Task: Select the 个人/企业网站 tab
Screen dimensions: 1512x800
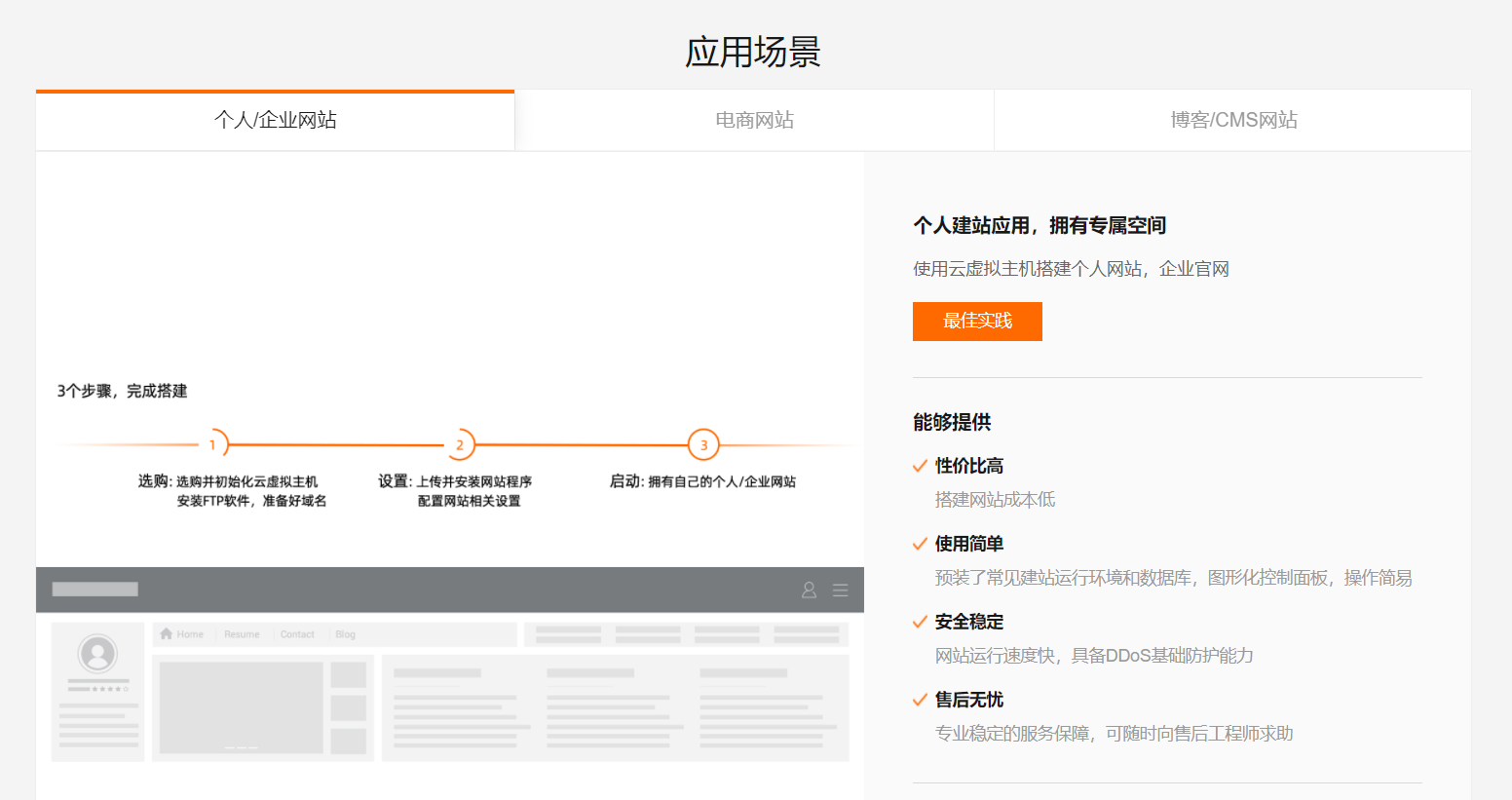Action: coord(275,120)
